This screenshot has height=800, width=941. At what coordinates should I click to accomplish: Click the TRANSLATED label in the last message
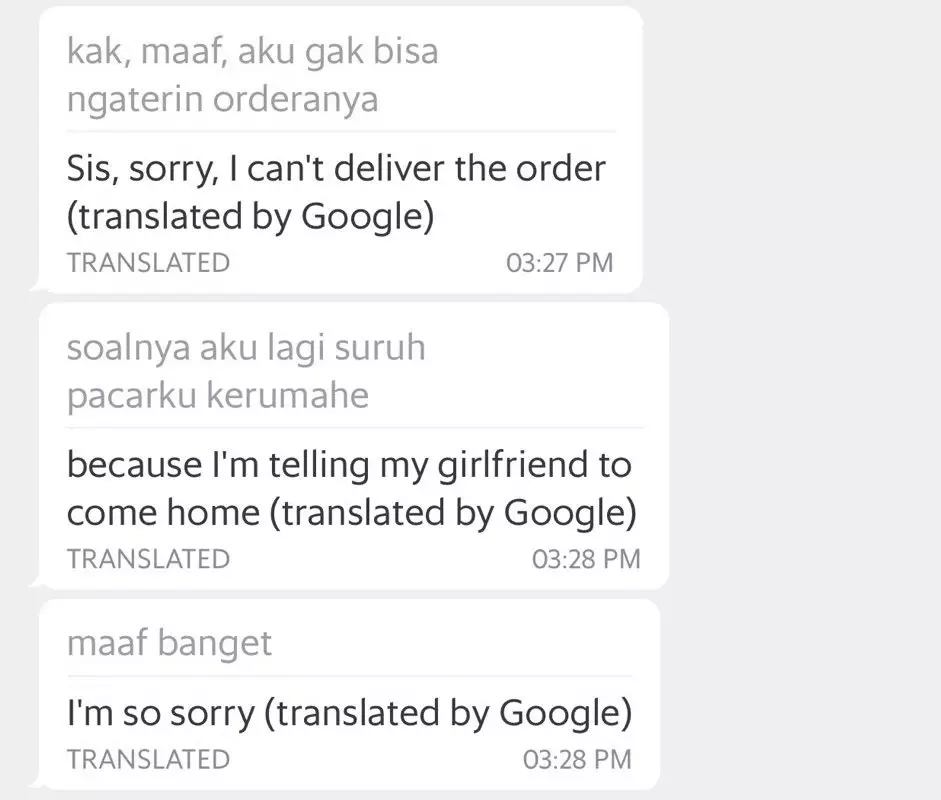pos(148,758)
